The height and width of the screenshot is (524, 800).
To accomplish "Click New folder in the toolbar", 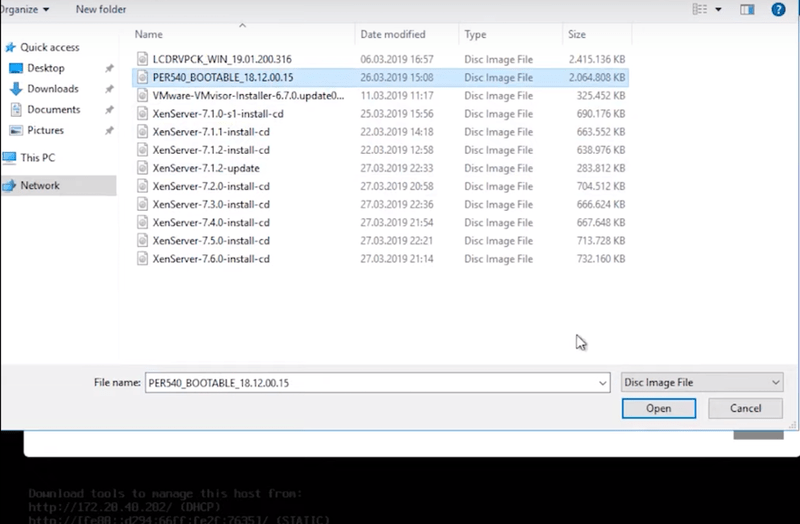I will pos(100,9).
